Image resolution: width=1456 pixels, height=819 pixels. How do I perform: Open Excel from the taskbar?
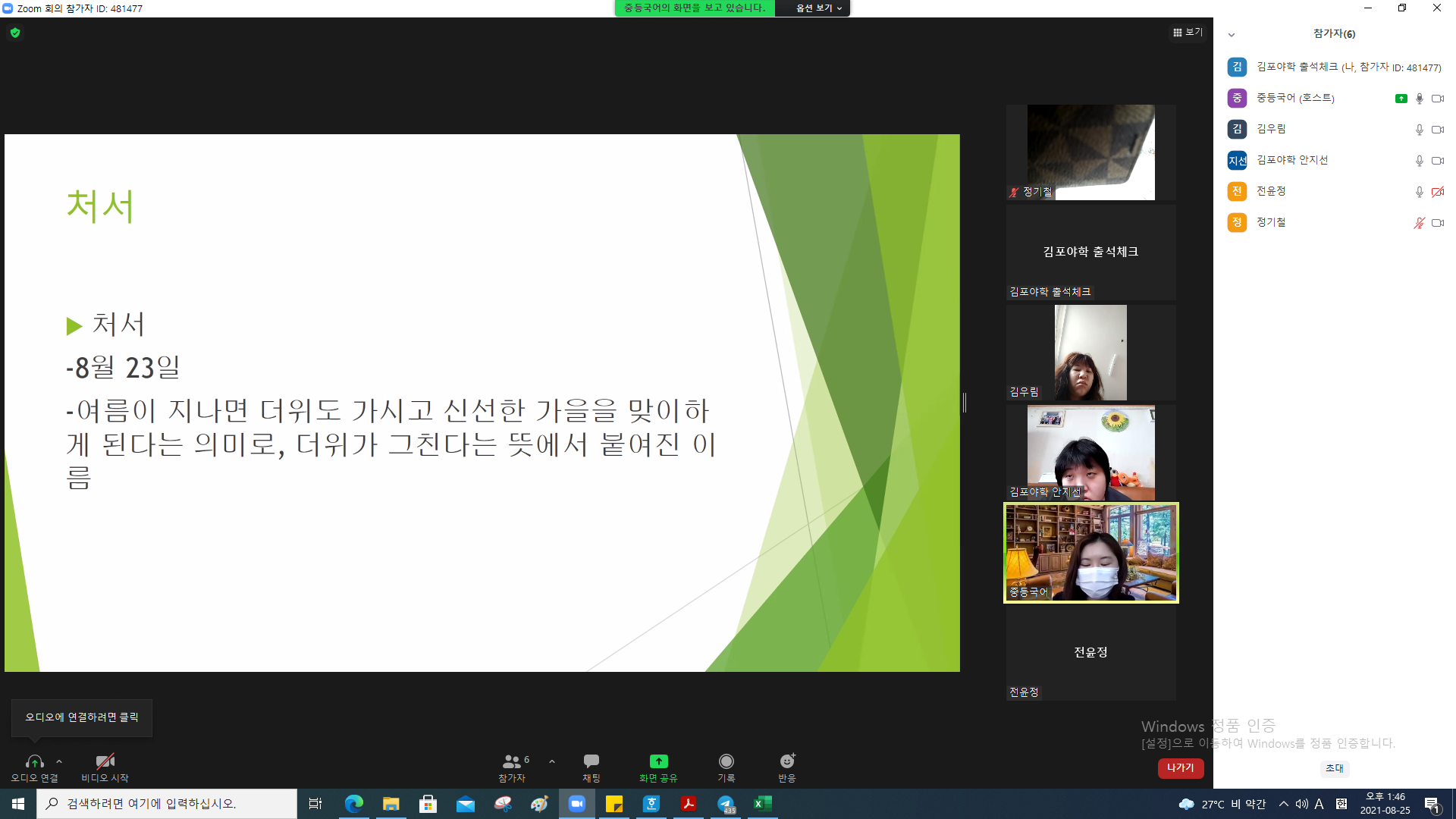point(763,804)
